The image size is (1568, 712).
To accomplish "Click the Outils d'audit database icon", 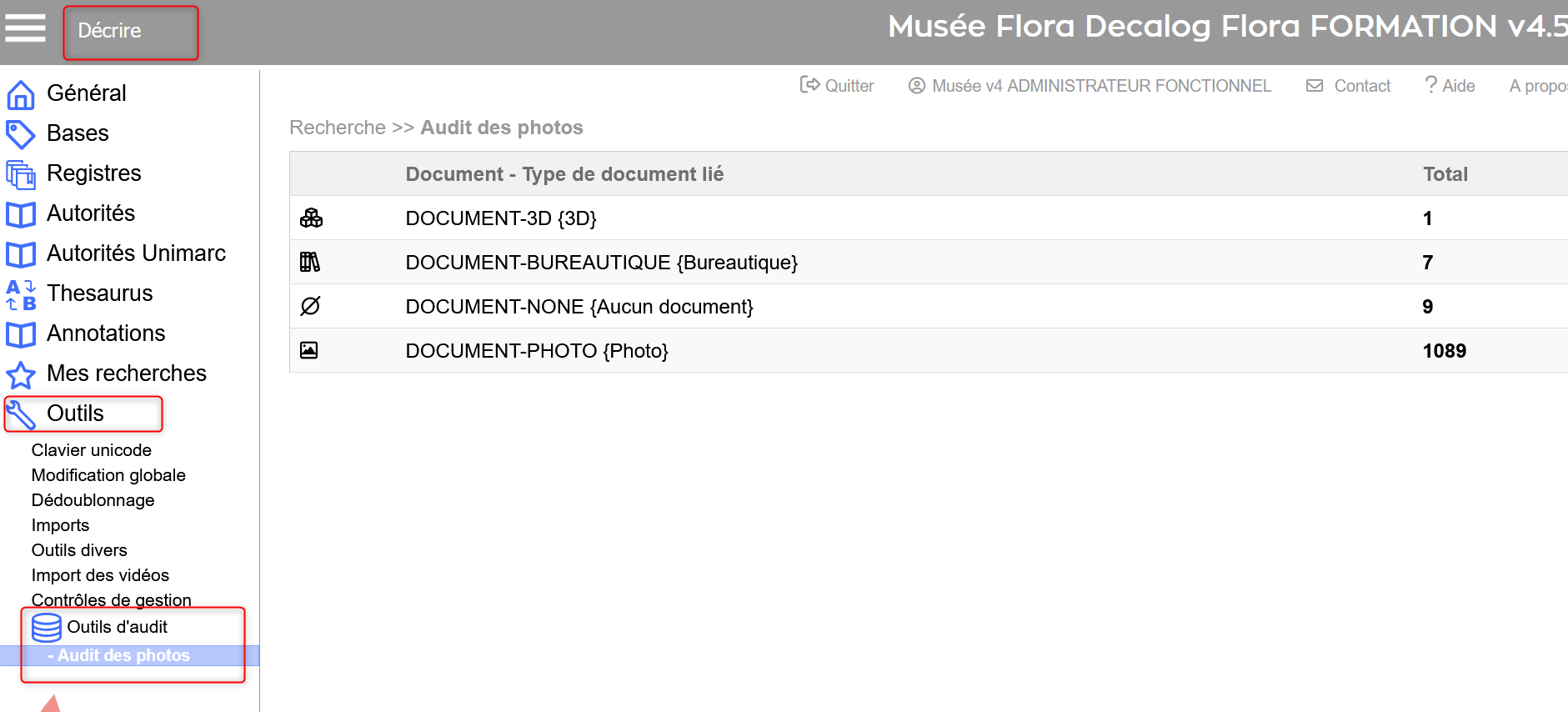I will pyautogui.click(x=47, y=628).
